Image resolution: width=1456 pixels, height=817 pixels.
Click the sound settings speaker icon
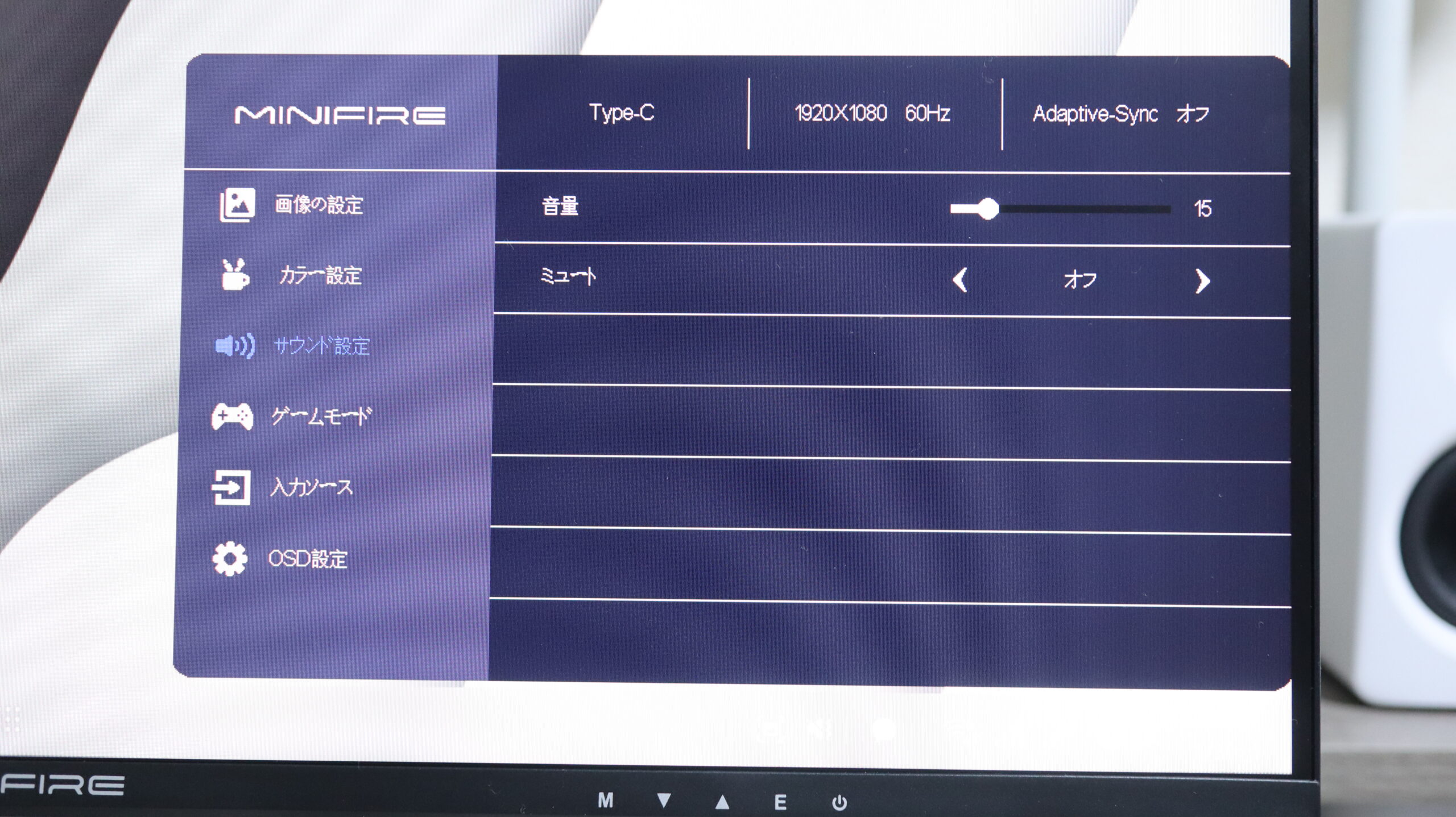(235, 346)
